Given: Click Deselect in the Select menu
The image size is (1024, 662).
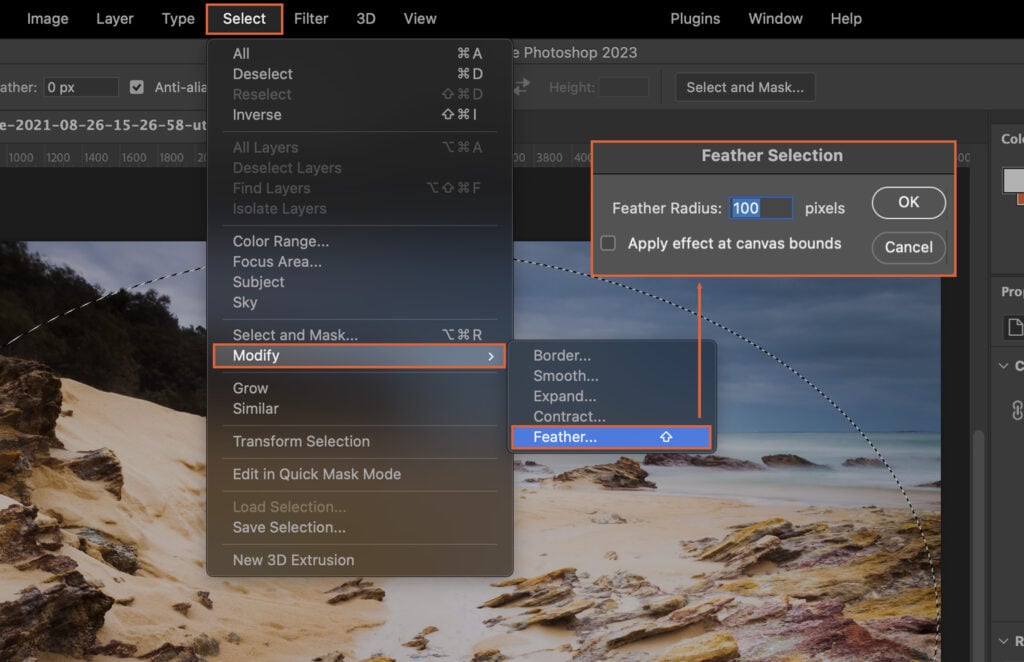Looking at the screenshot, I should pos(263,73).
